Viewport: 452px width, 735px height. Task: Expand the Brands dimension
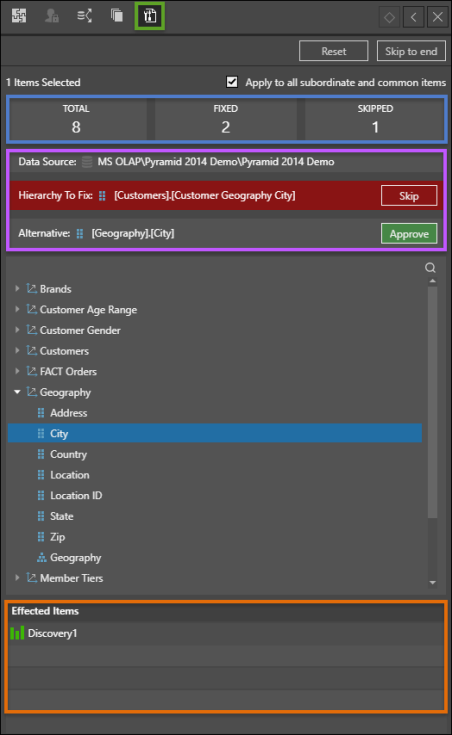tap(17, 288)
